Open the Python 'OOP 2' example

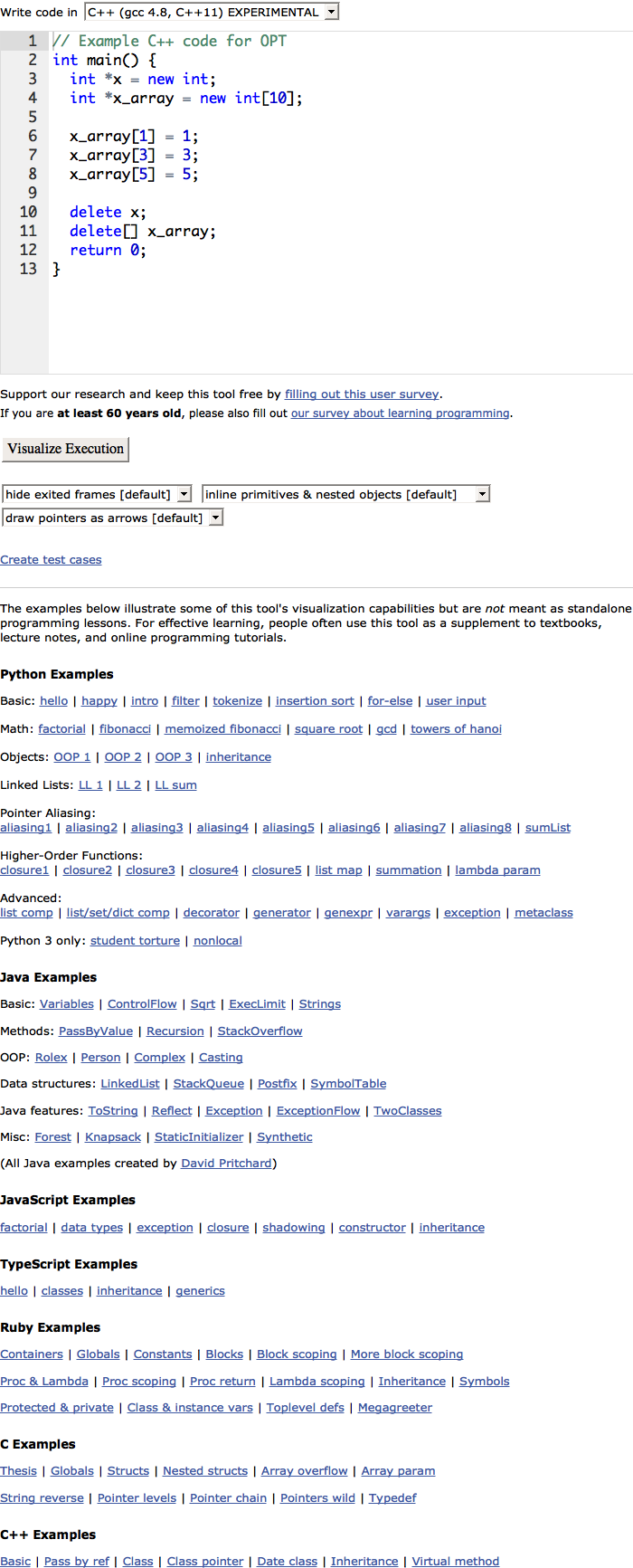[x=123, y=757]
